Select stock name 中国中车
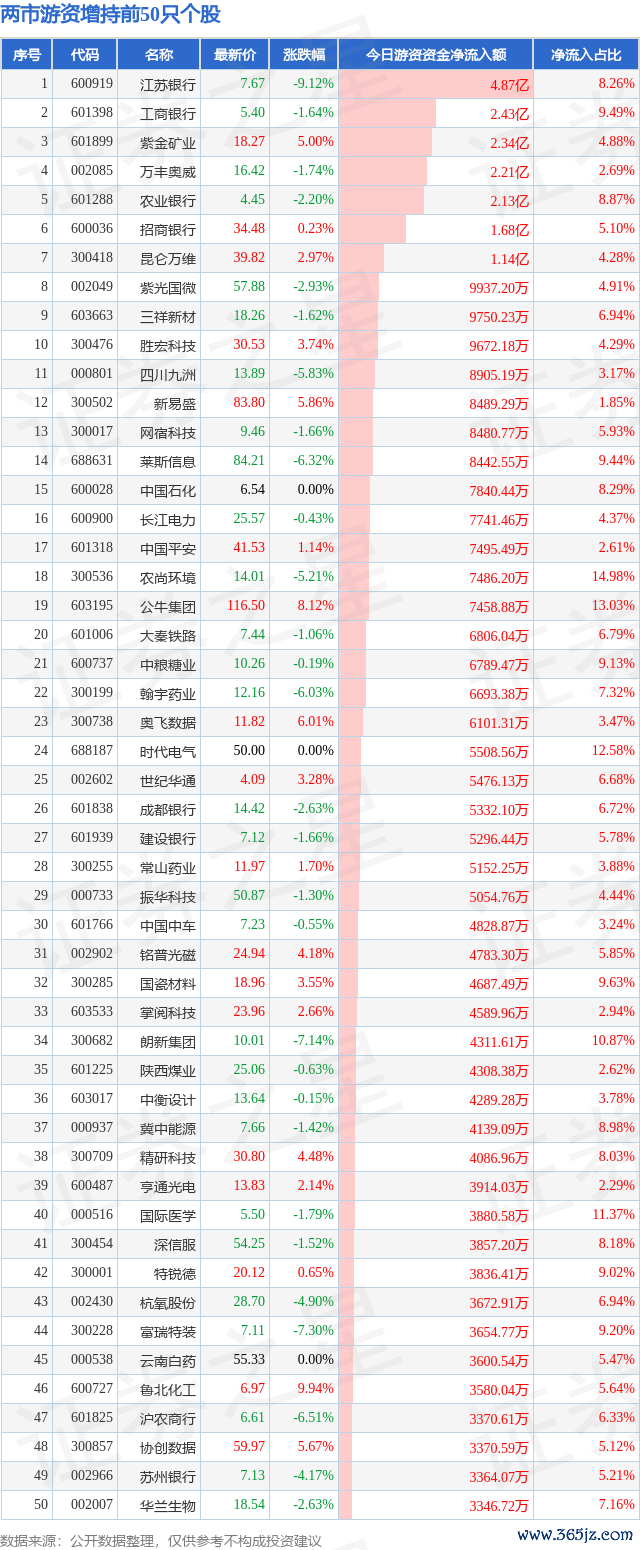The height and width of the screenshot is (1550, 640). 169,926
